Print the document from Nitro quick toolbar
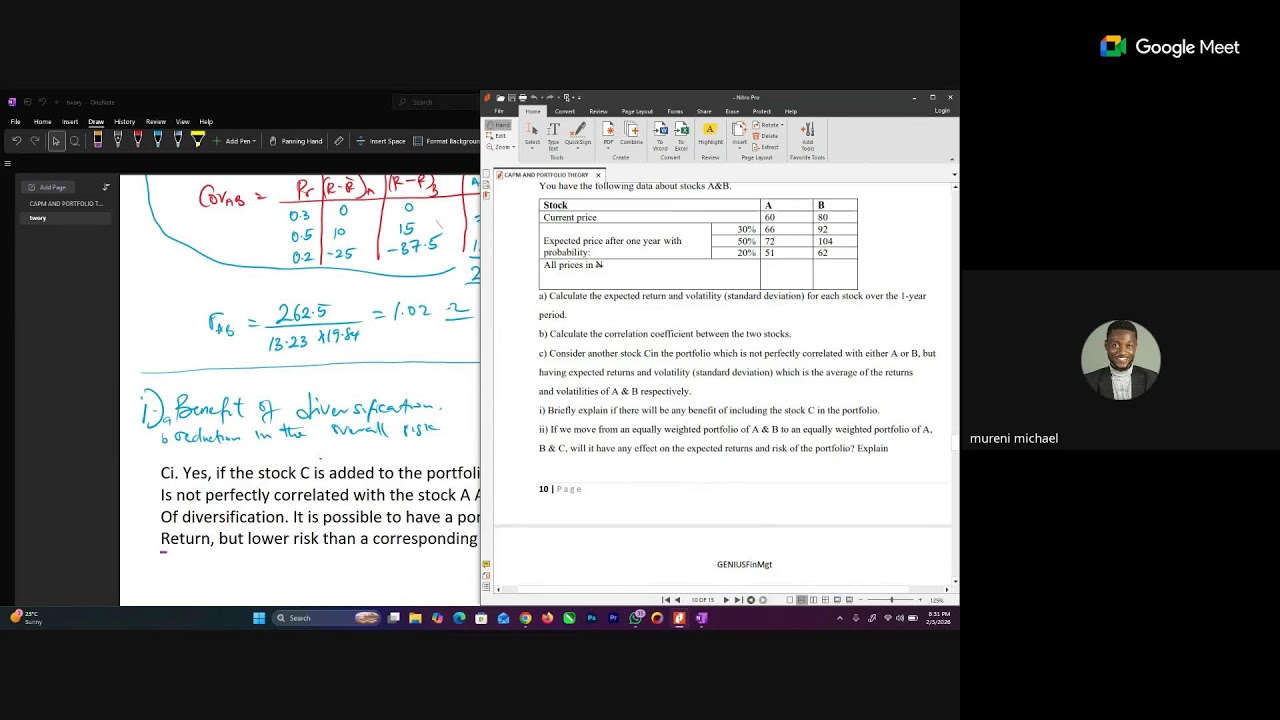Viewport: 1280px width, 720px height. [522, 98]
